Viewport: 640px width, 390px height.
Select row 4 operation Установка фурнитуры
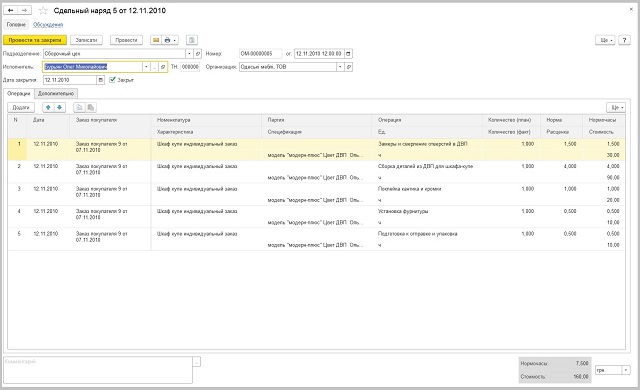(x=403, y=211)
